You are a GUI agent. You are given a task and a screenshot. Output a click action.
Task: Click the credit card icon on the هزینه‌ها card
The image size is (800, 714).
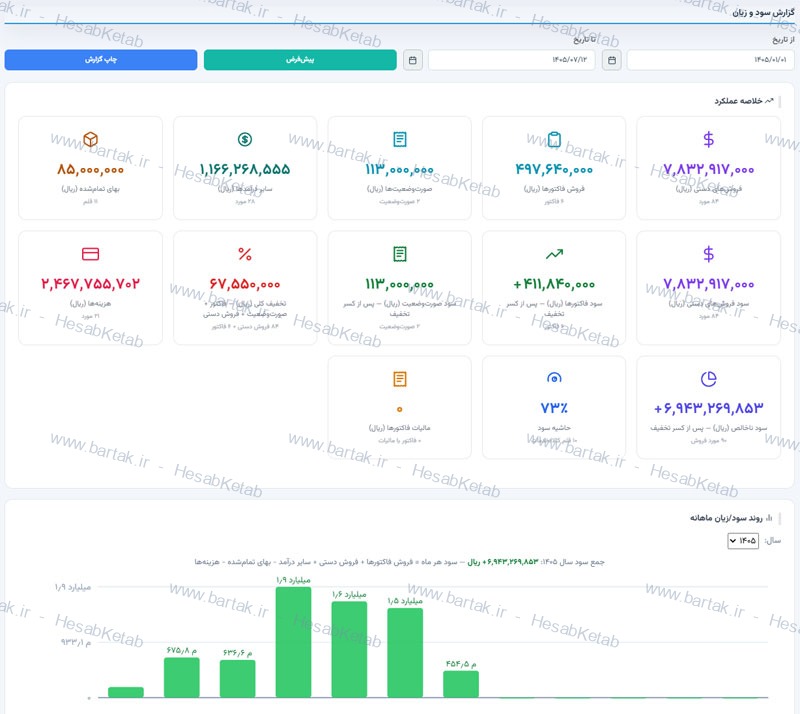pyautogui.click(x=90, y=254)
